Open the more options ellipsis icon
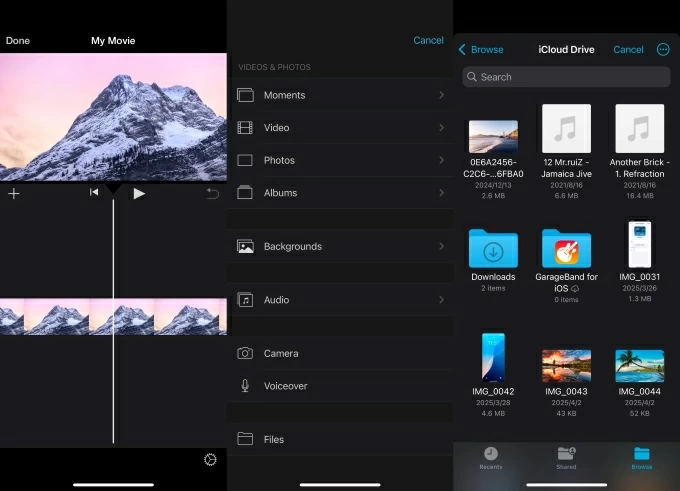680x491 pixels. (x=662, y=49)
